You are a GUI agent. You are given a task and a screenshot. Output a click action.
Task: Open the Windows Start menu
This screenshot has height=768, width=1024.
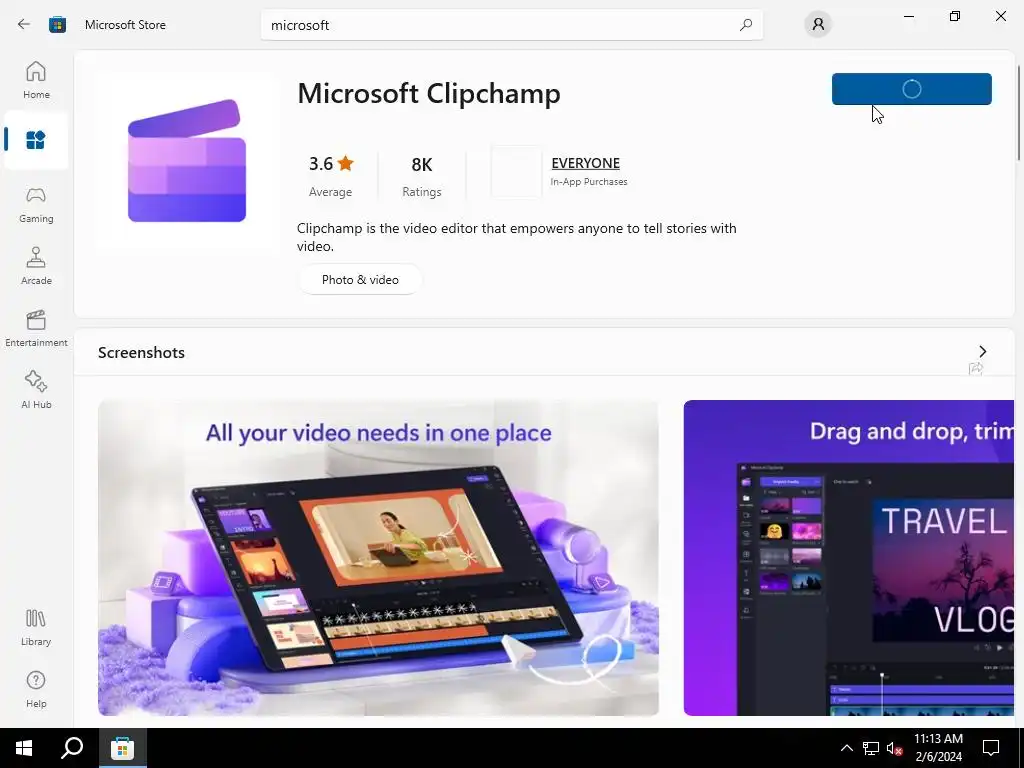(x=24, y=748)
